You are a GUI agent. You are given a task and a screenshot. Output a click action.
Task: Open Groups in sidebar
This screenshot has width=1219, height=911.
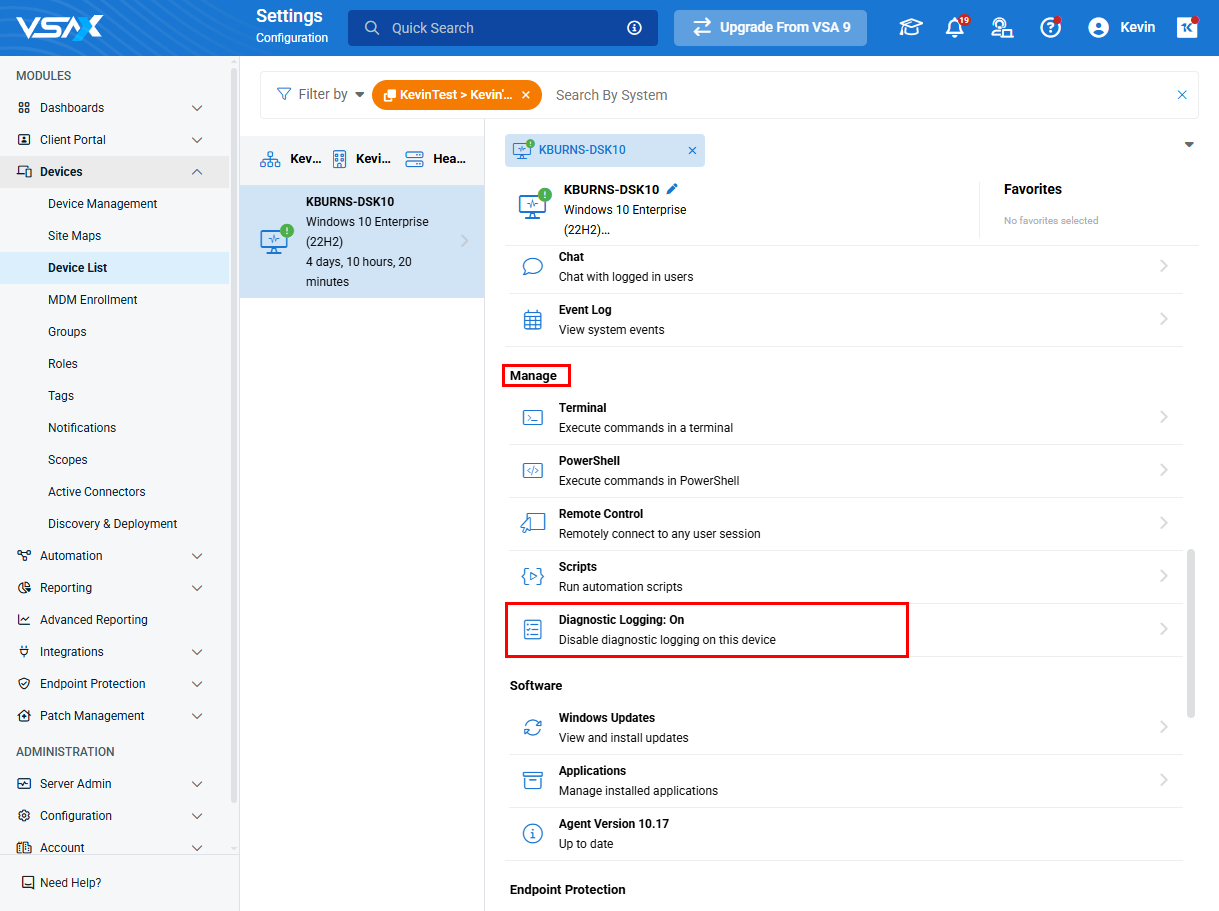67,332
